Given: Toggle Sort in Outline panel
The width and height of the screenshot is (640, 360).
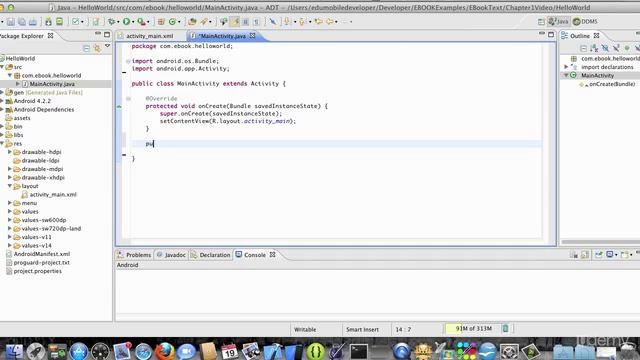Looking at the screenshot, I should pos(594,49).
